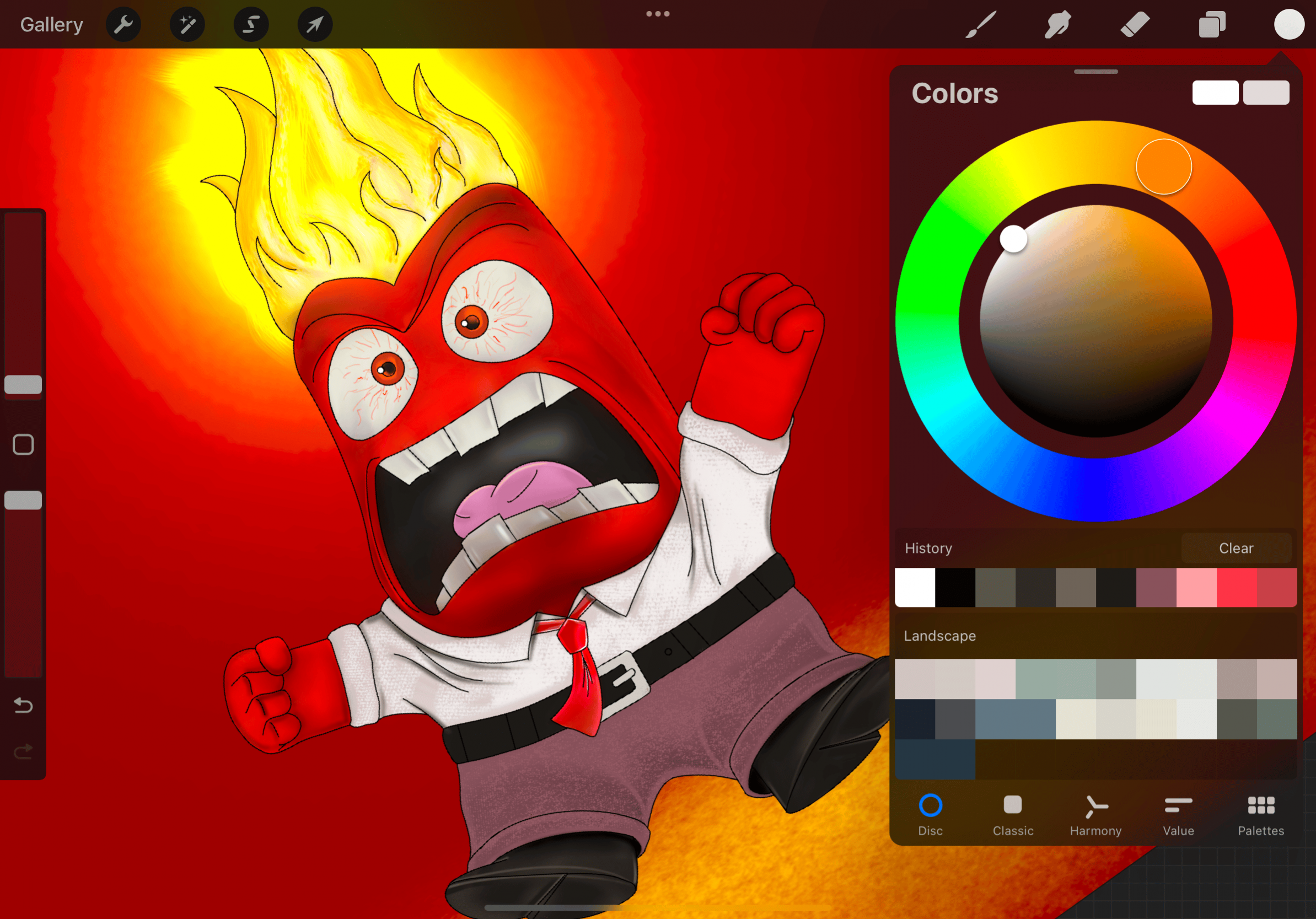Pick the mauve swatch in History

(x=1156, y=587)
